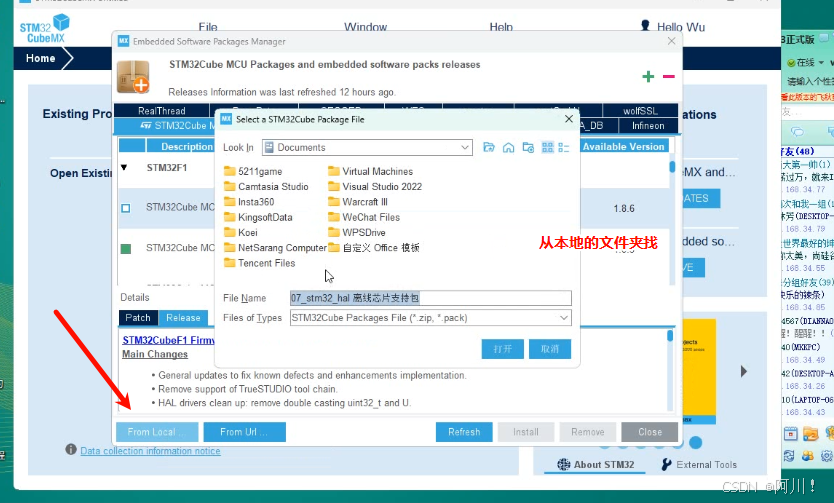This screenshot has width=834, height=503.
Task: Open the Camtasia Studio folder
Action: pyautogui.click(x=266, y=187)
